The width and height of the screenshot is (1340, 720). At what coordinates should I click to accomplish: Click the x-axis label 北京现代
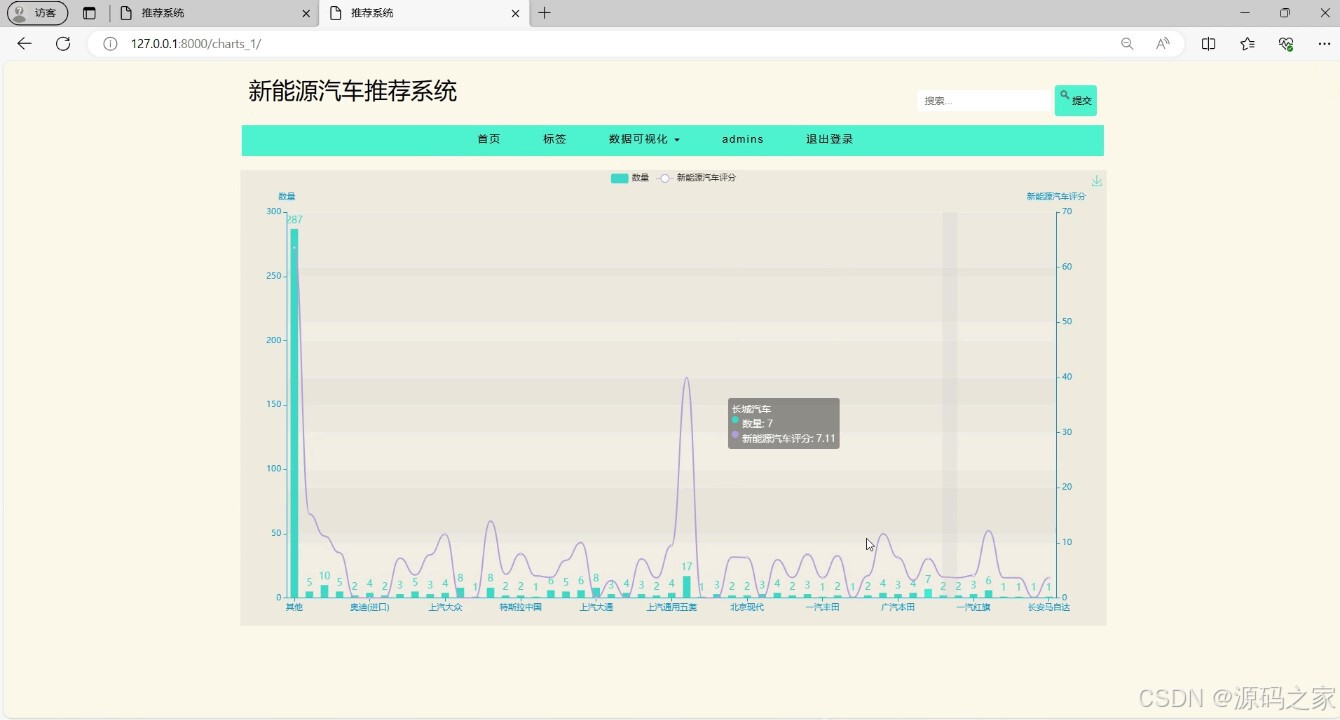pyautogui.click(x=747, y=607)
